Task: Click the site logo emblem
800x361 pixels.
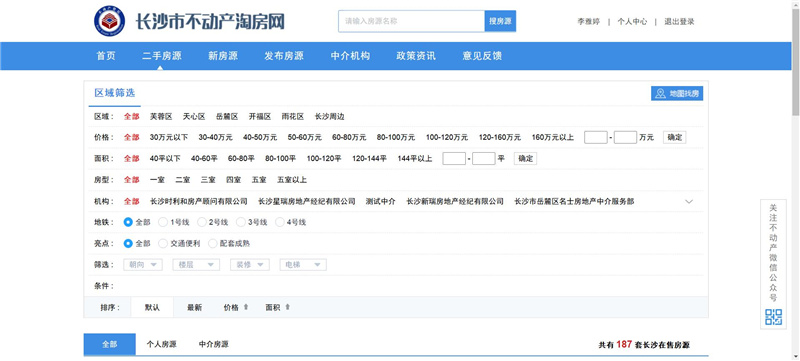Action: click(109, 21)
